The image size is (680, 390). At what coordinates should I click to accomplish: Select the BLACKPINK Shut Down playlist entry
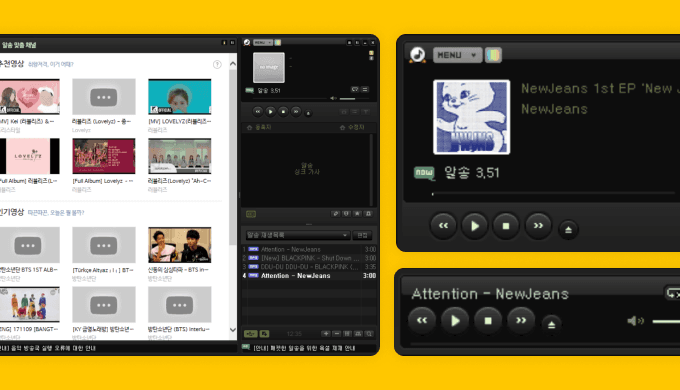[309, 258]
